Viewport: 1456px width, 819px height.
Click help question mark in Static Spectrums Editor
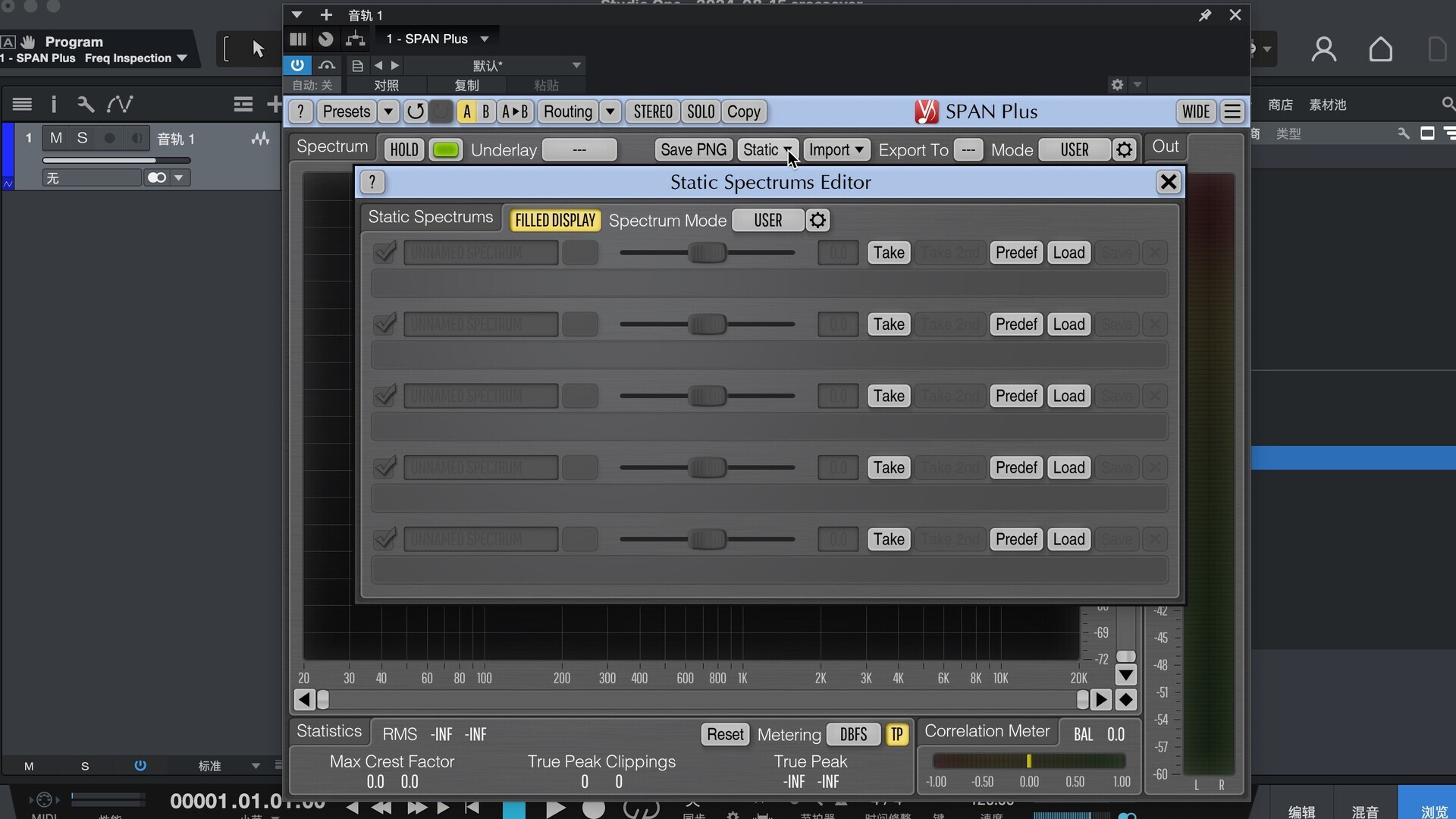pyautogui.click(x=372, y=182)
